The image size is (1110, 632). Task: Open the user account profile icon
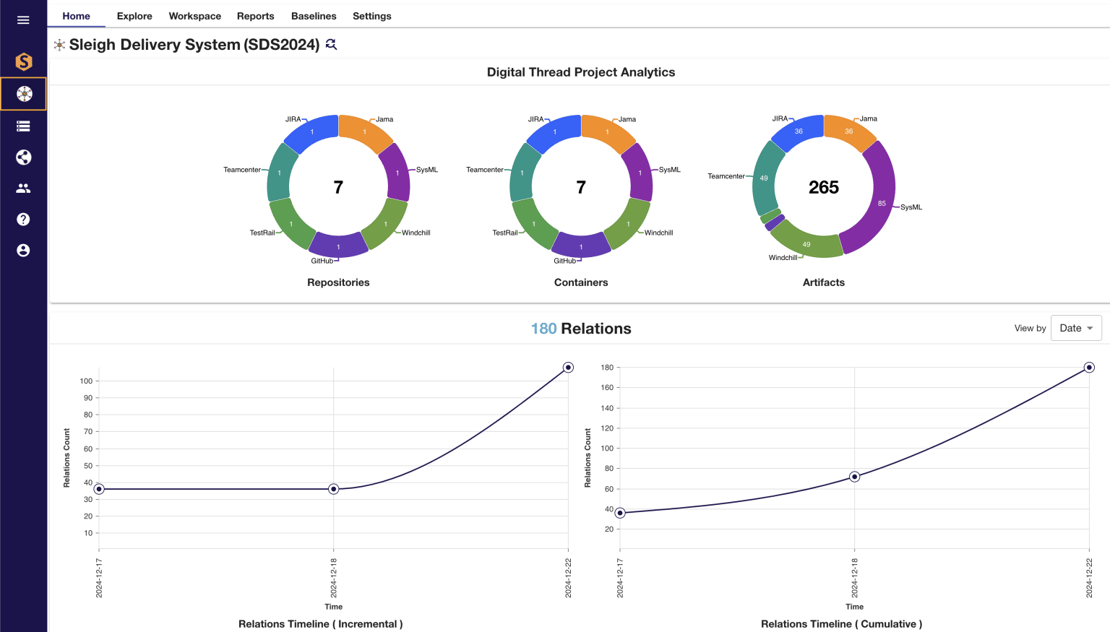(x=23, y=251)
